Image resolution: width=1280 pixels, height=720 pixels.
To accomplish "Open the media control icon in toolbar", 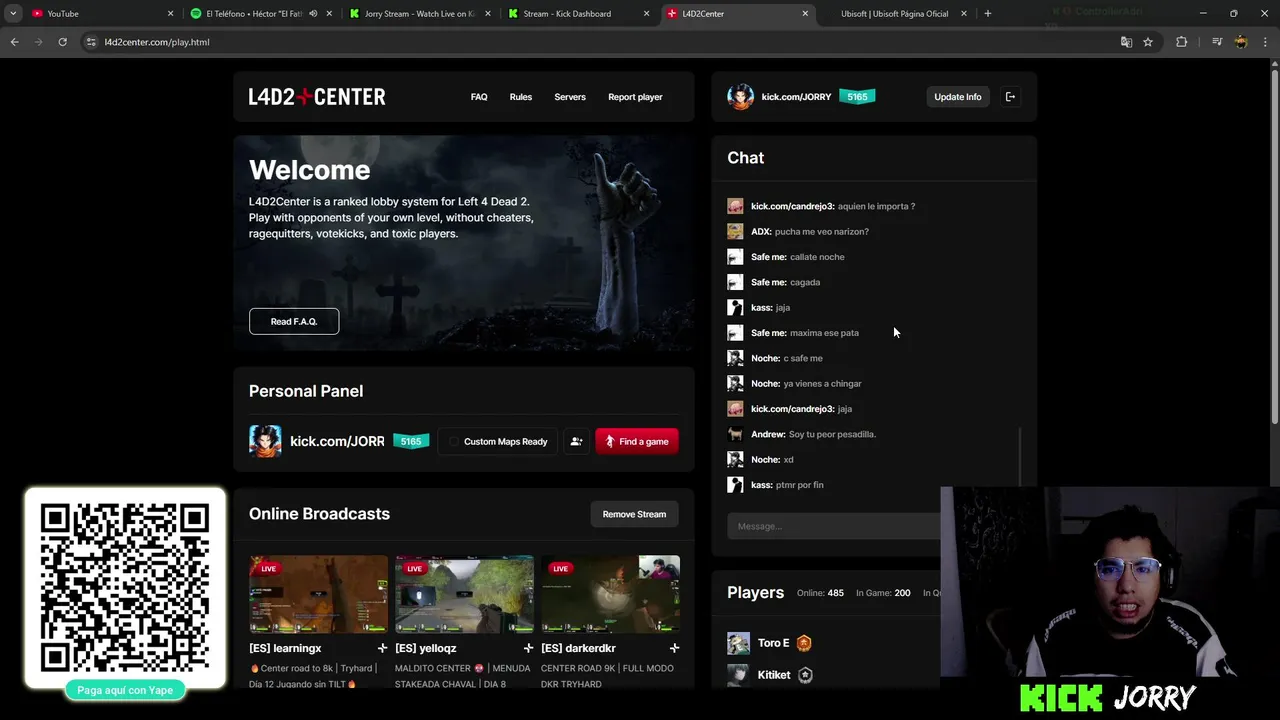I will point(1217,42).
